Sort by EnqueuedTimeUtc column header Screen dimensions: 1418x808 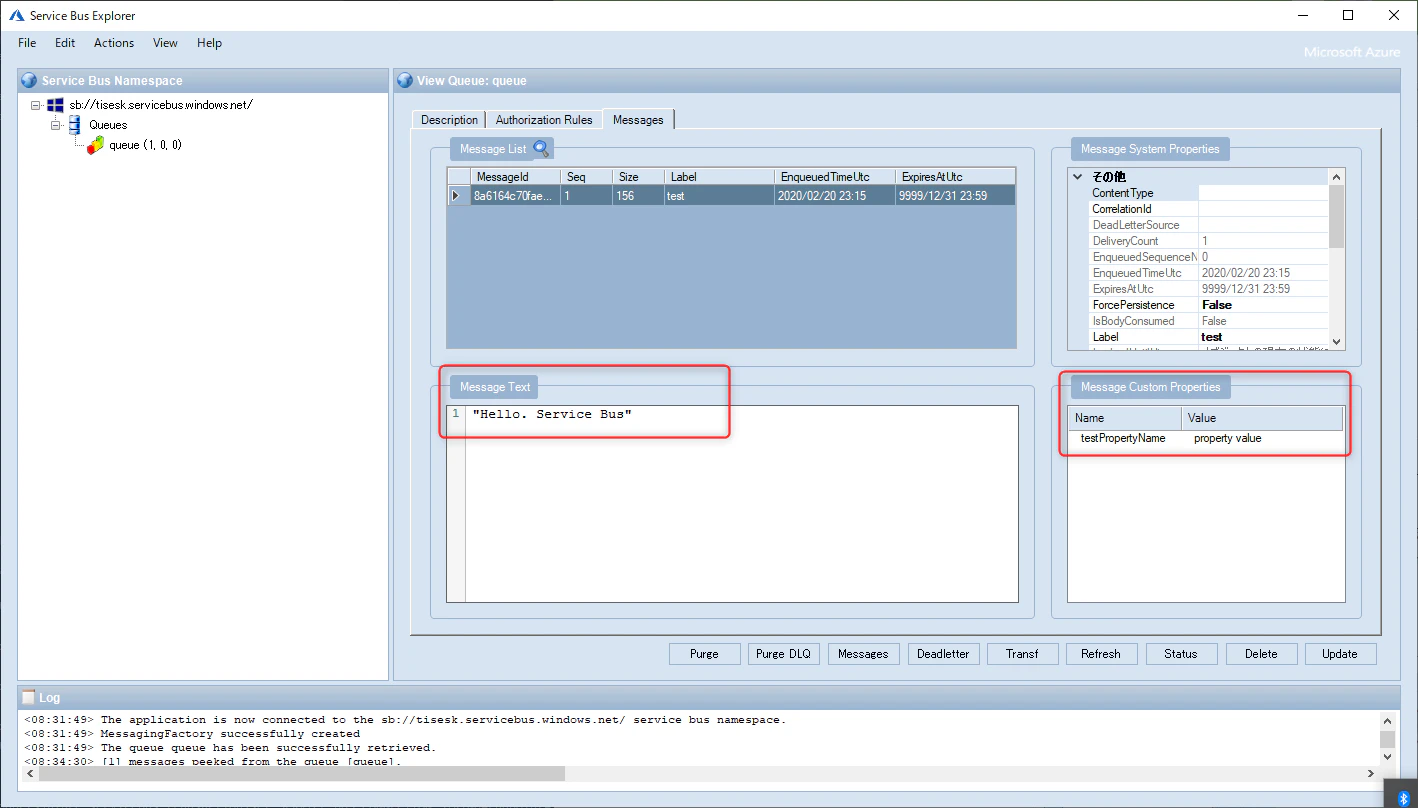click(835, 177)
